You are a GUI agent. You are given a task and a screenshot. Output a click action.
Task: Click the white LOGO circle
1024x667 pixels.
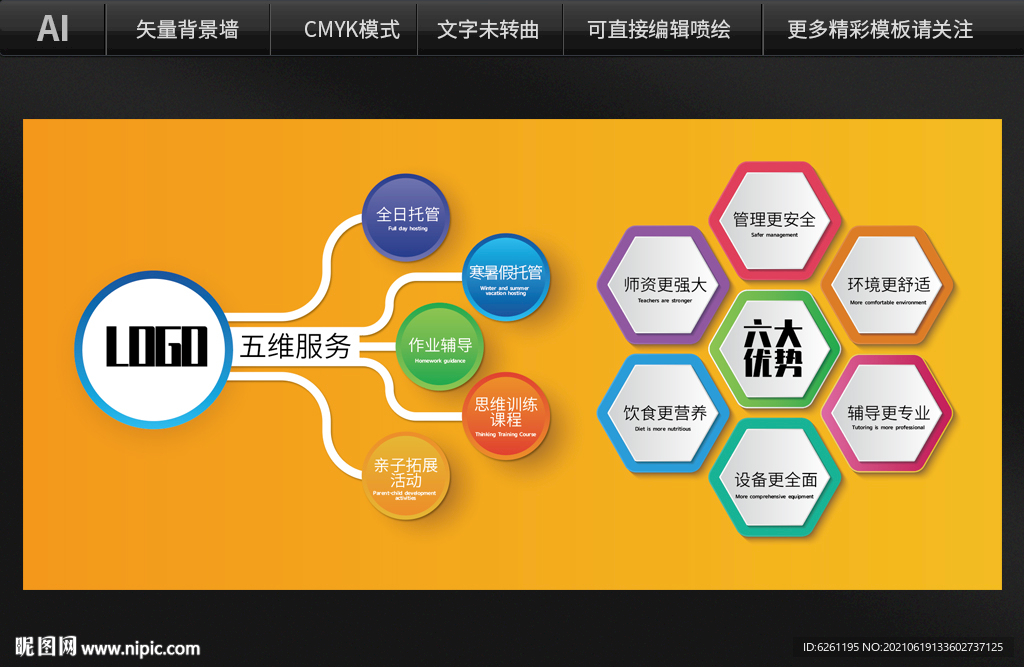(x=154, y=350)
